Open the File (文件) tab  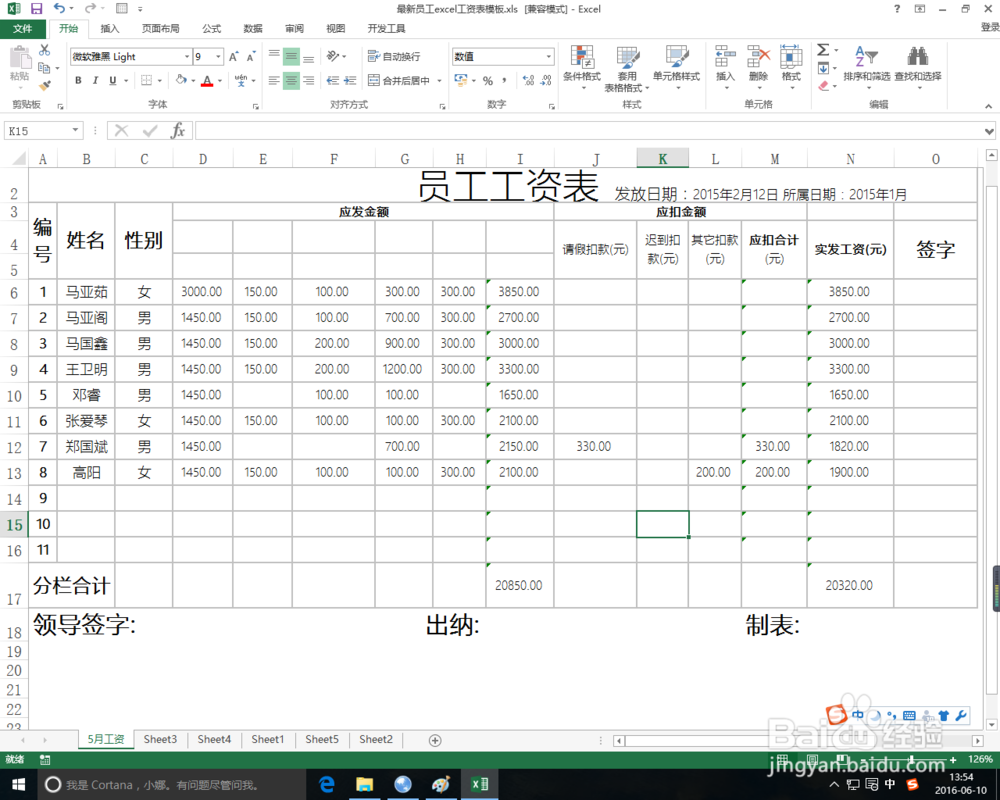(22, 29)
